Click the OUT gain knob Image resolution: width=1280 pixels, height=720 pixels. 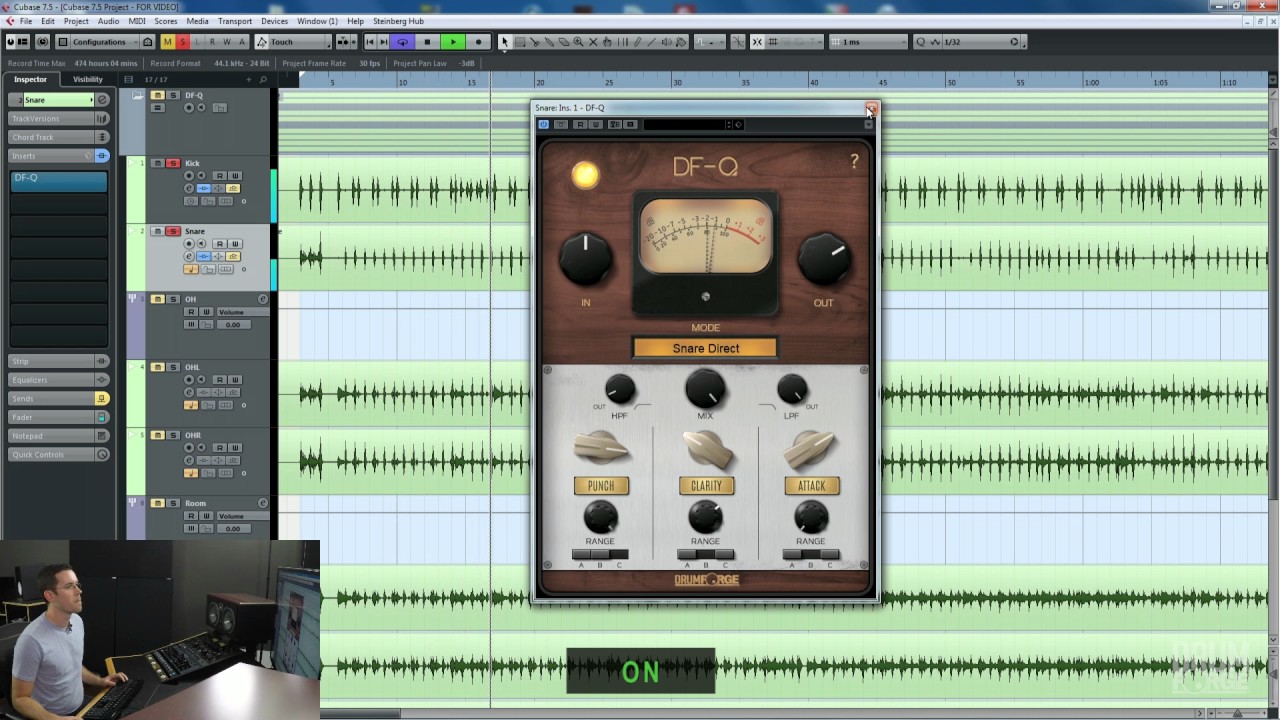pos(824,259)
